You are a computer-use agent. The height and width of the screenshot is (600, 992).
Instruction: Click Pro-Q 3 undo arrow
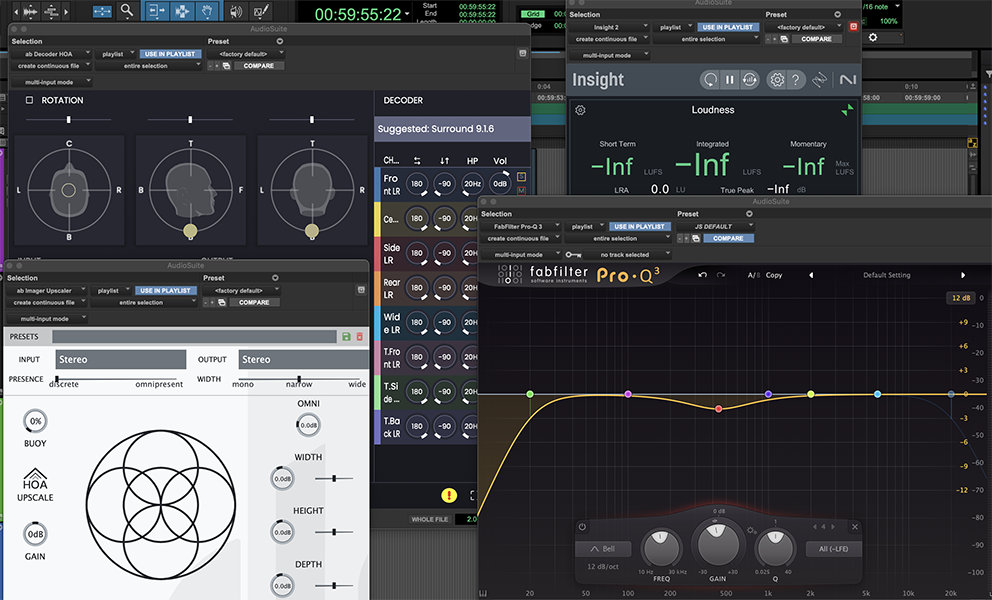[x=702, y=275]
